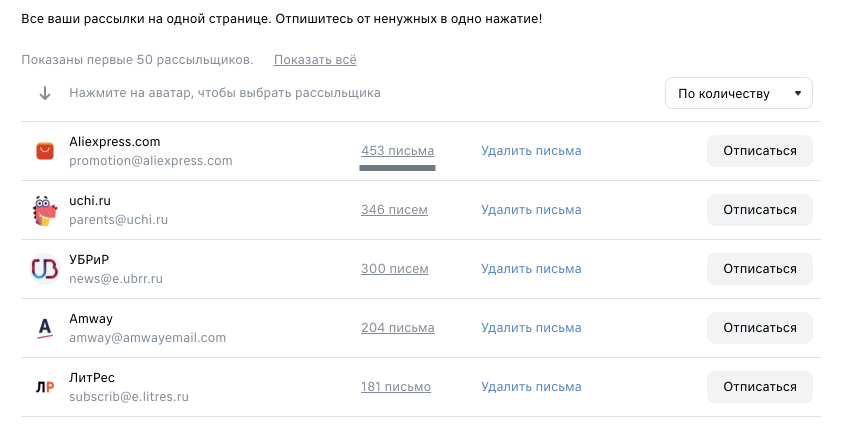
Task: Click Удалить письма for uchi.ru
Action: tap(531, 210)
